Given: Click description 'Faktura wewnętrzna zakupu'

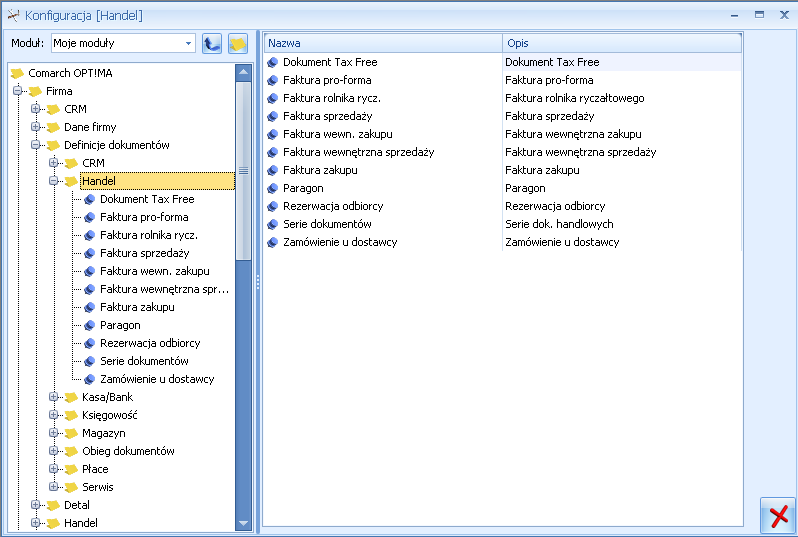Looking at the screenshot, I should [573, 134].
